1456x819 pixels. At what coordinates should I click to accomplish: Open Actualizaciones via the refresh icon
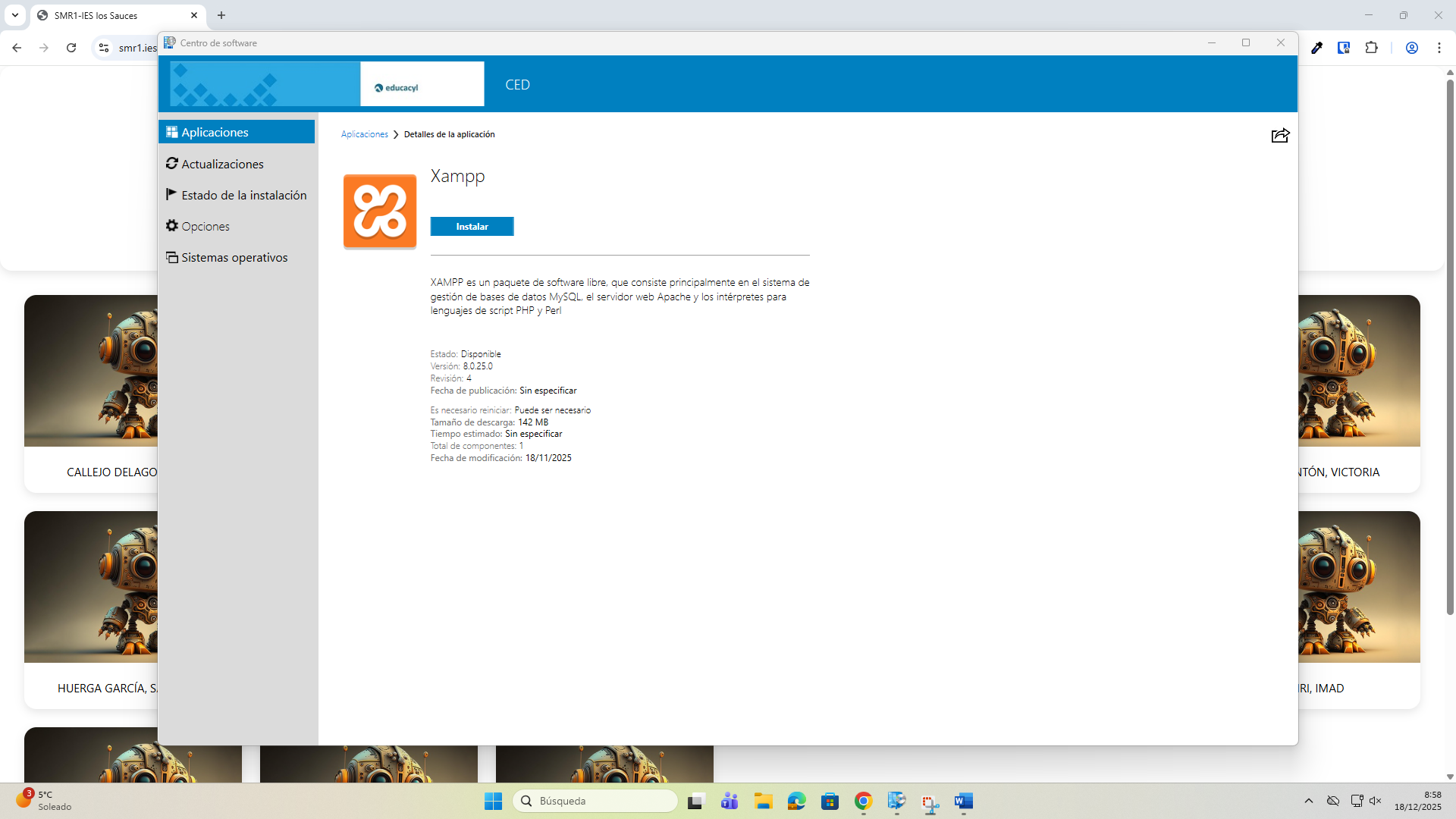[172, 163]
